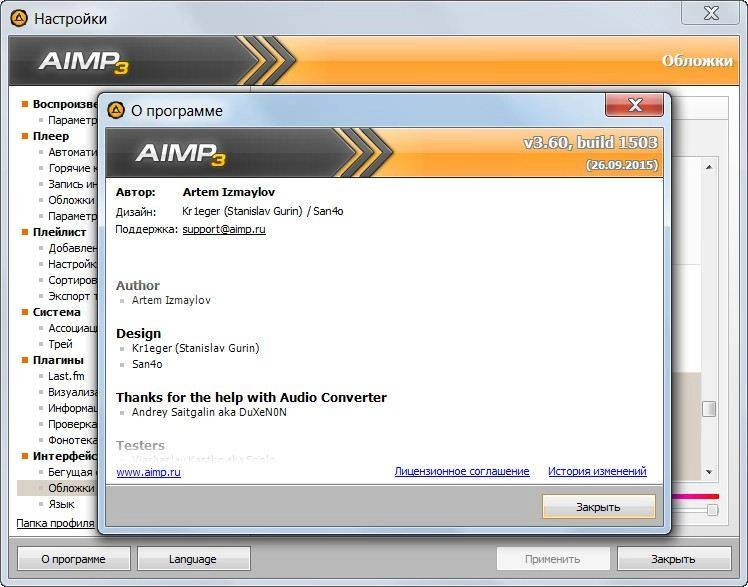Select the Язык entry under Интерфейс
Image resolution: width=748 pixels, height=587 pixels.
point(61,504)
